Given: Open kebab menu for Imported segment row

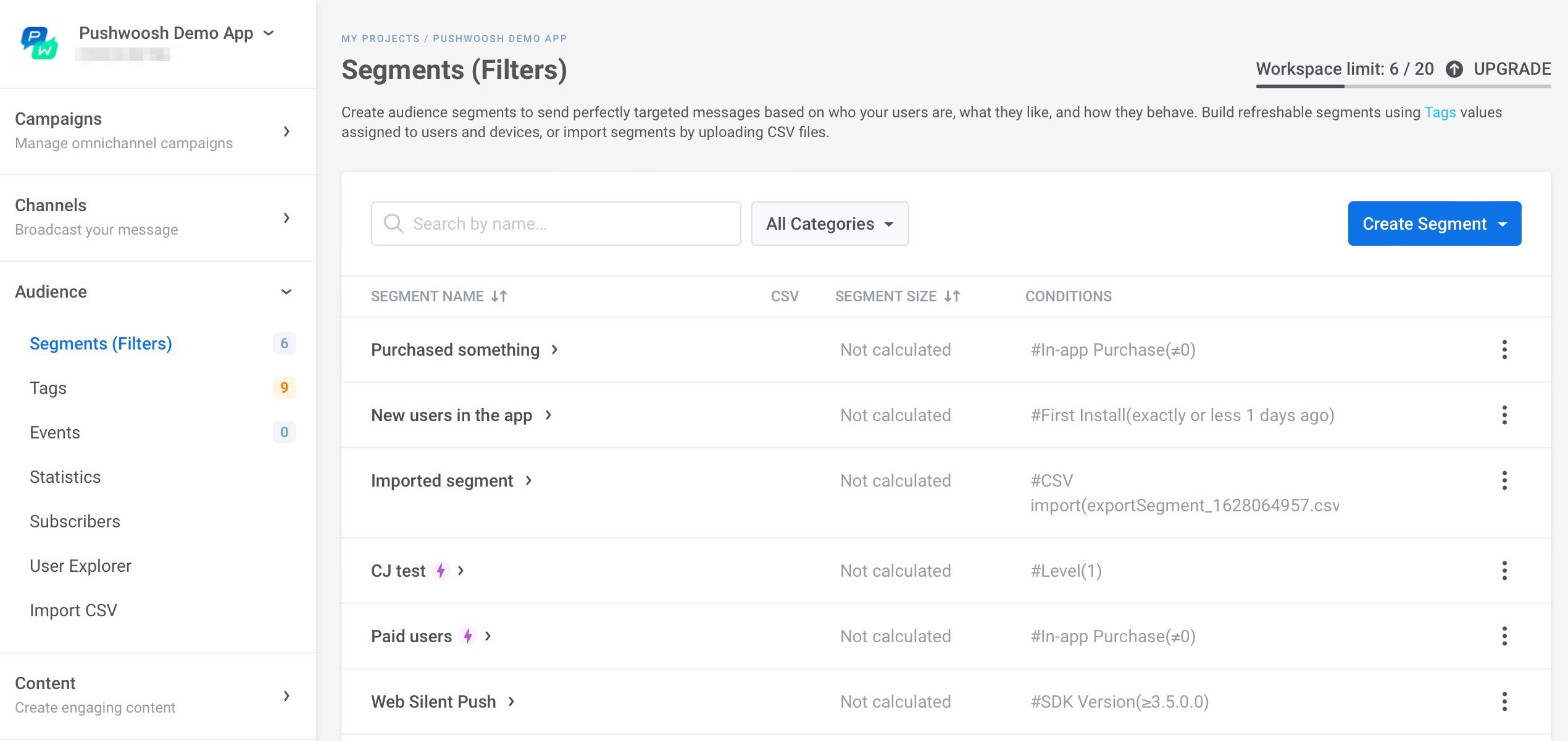Looking at the screenshot, I should coord(1504,480).
